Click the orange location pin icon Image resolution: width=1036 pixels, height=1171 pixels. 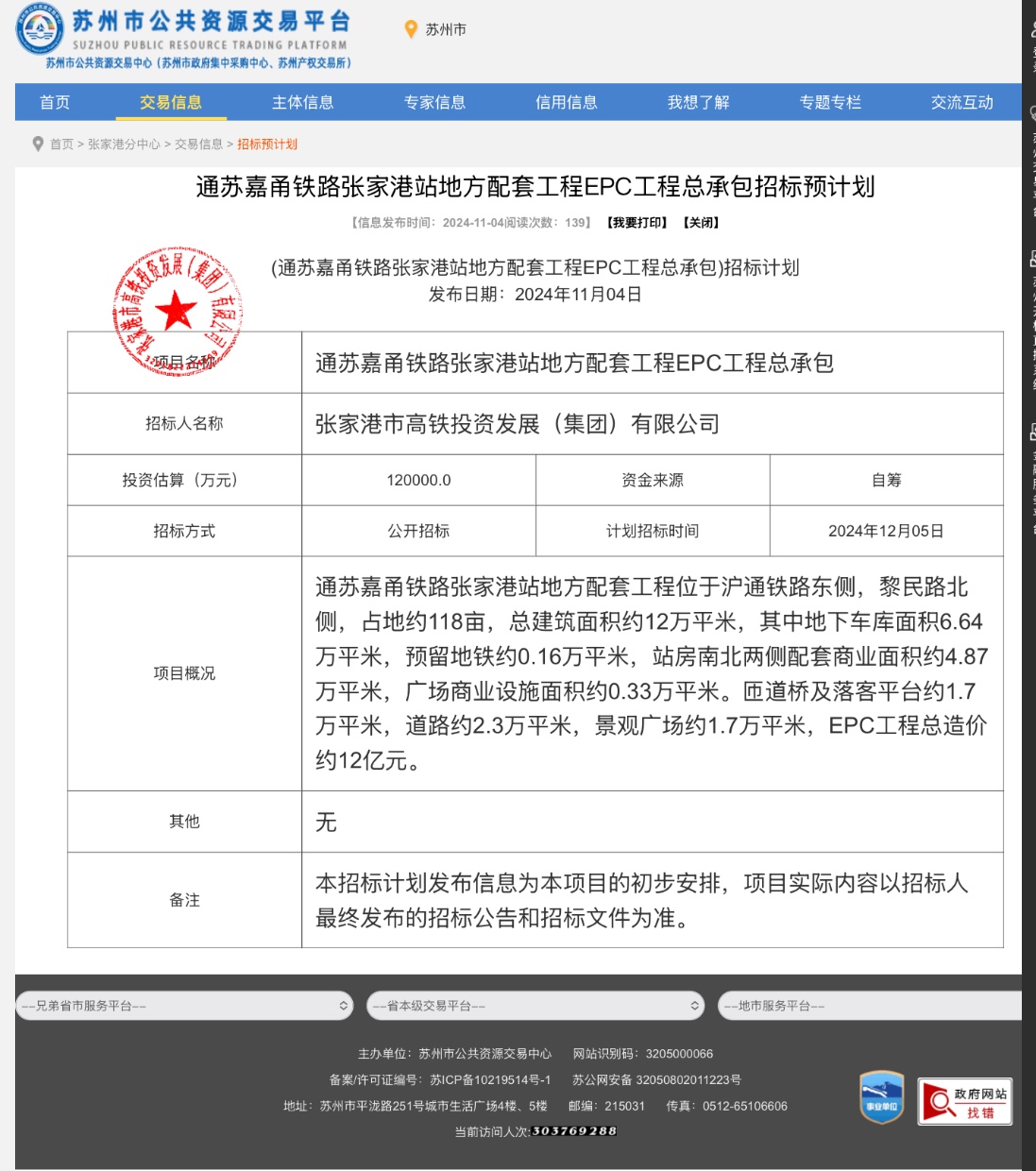tap(411, 30)
